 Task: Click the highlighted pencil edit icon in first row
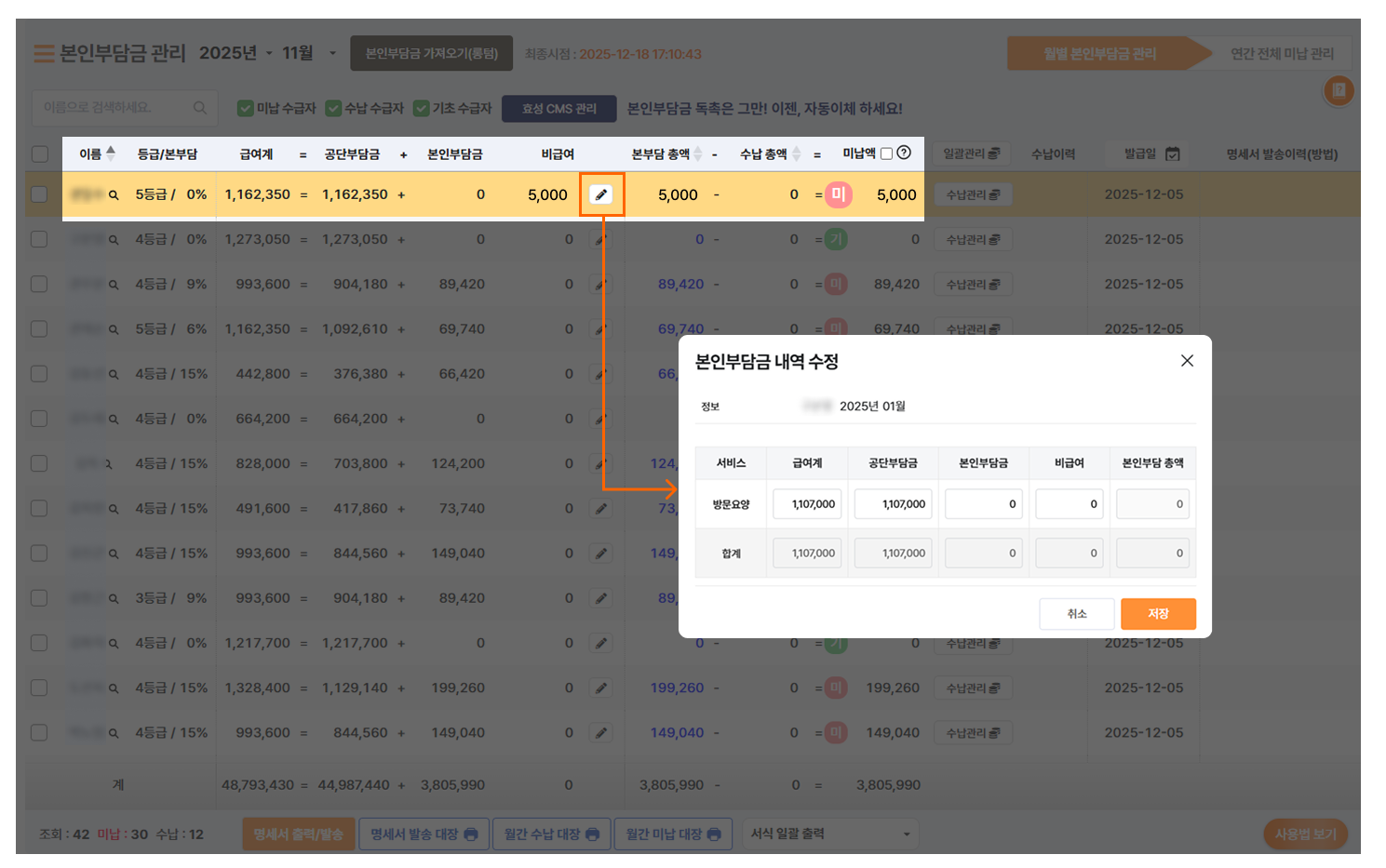pos(601,194)
